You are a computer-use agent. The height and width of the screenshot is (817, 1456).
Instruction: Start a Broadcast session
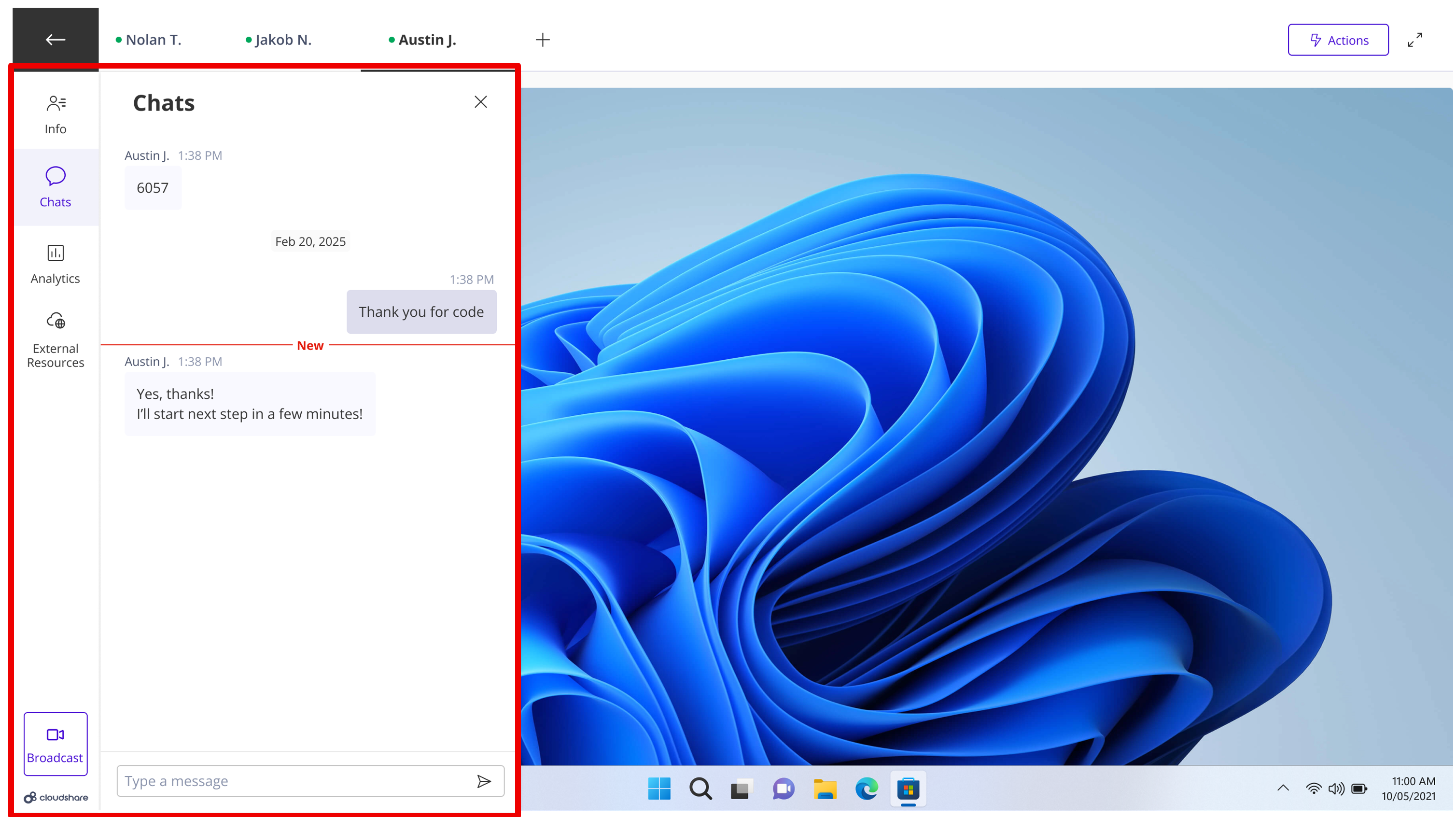[x=55, y=744]
